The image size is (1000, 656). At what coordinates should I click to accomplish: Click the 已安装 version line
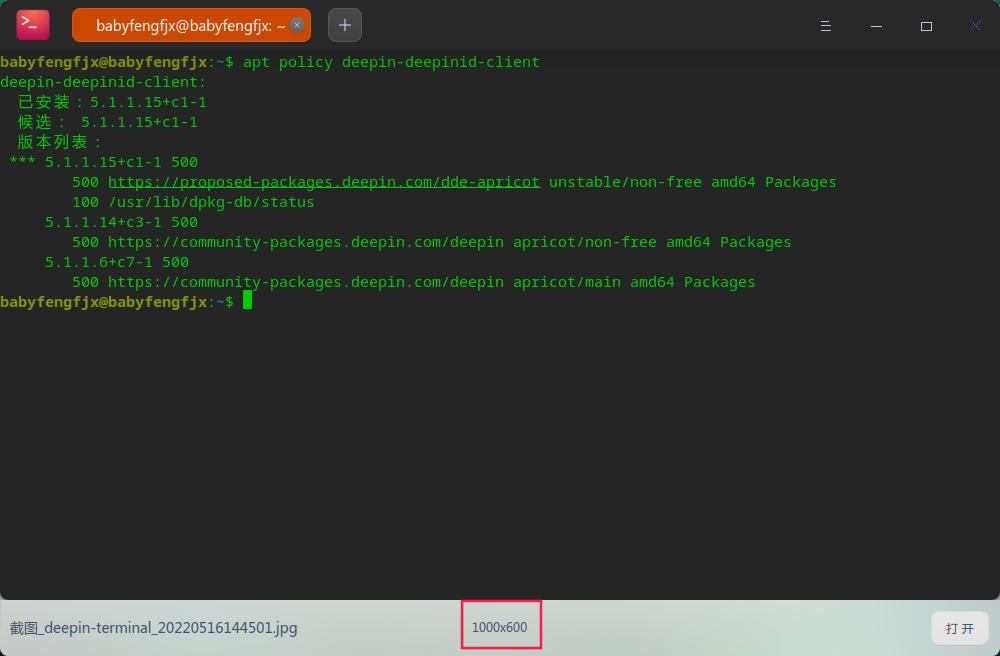(x=112, y=102)
